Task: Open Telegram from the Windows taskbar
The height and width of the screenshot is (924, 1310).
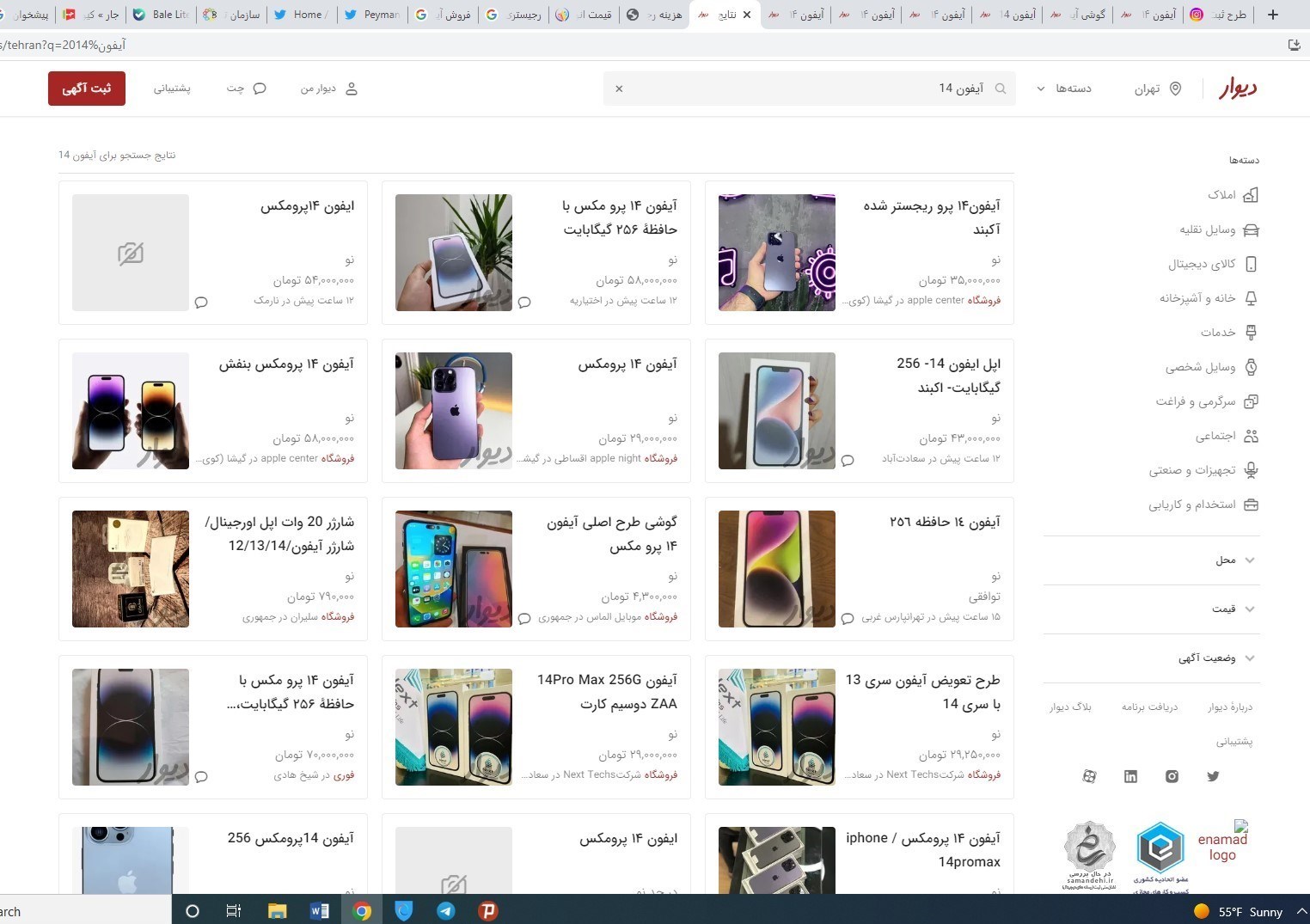Action: point(446,911)
